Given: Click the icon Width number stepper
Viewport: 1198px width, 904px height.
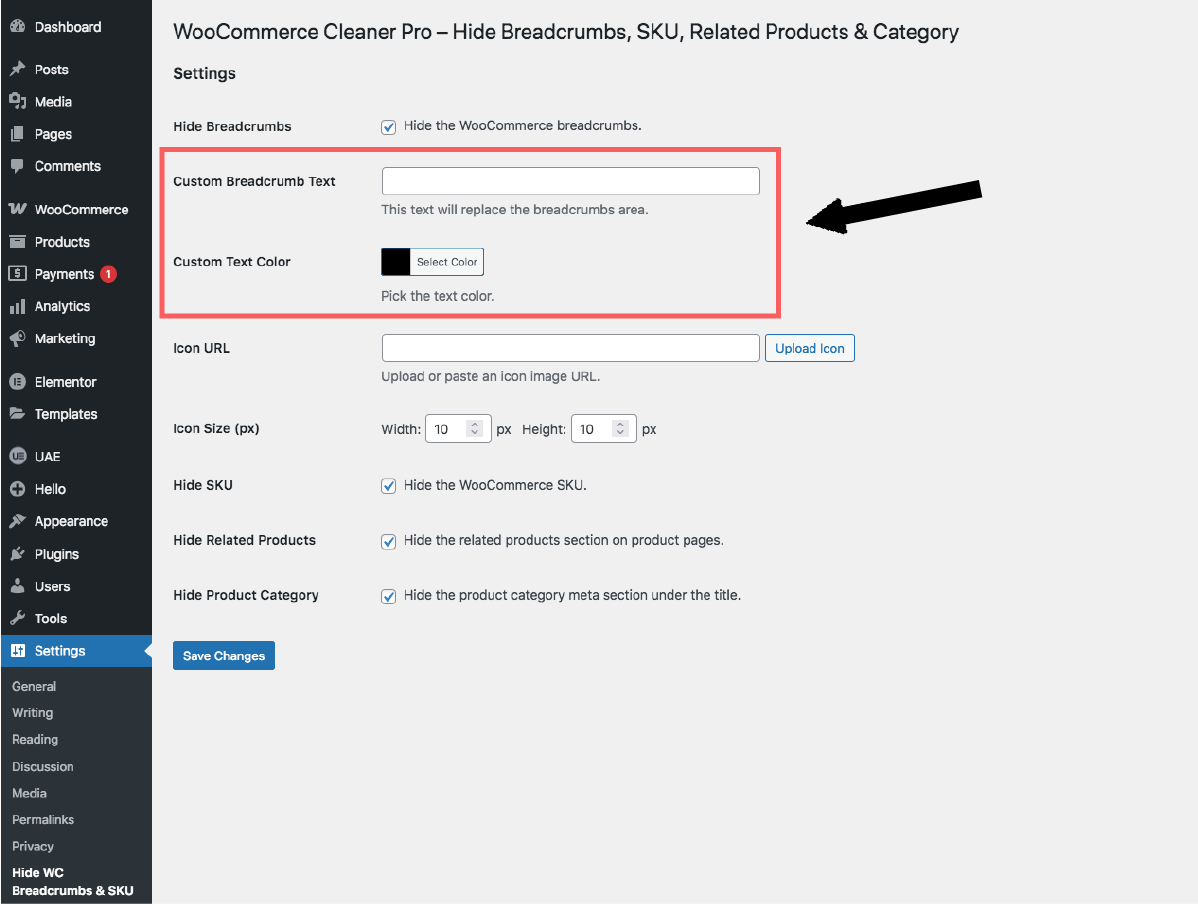Looking at the screenshot, I should click(475, 429).
